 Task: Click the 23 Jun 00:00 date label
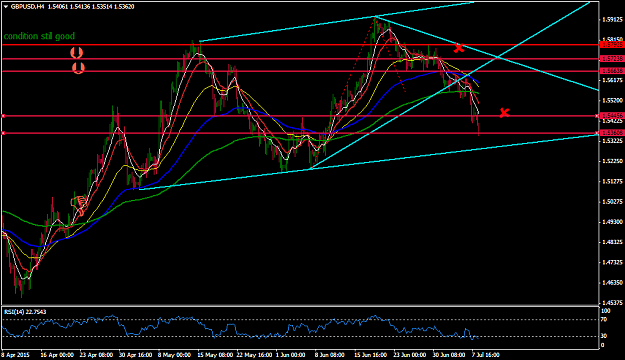click(x=410, y=354)
